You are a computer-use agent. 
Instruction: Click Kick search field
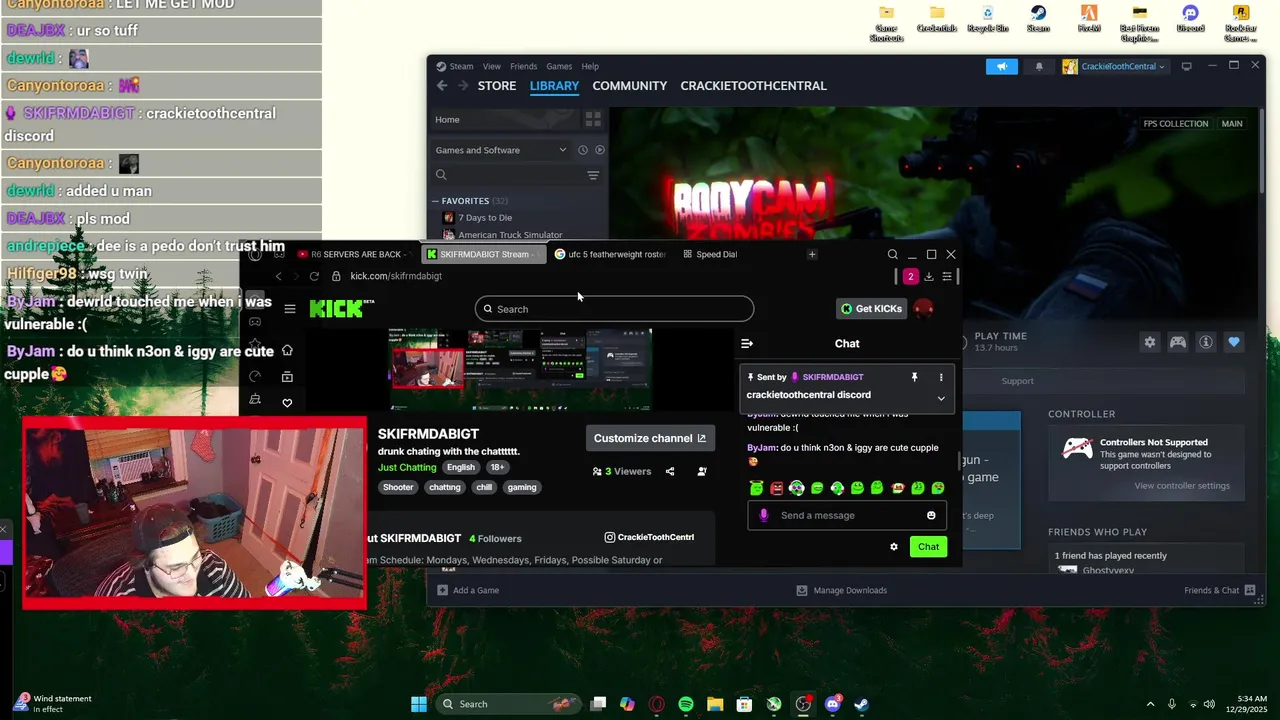pos(614,309)
